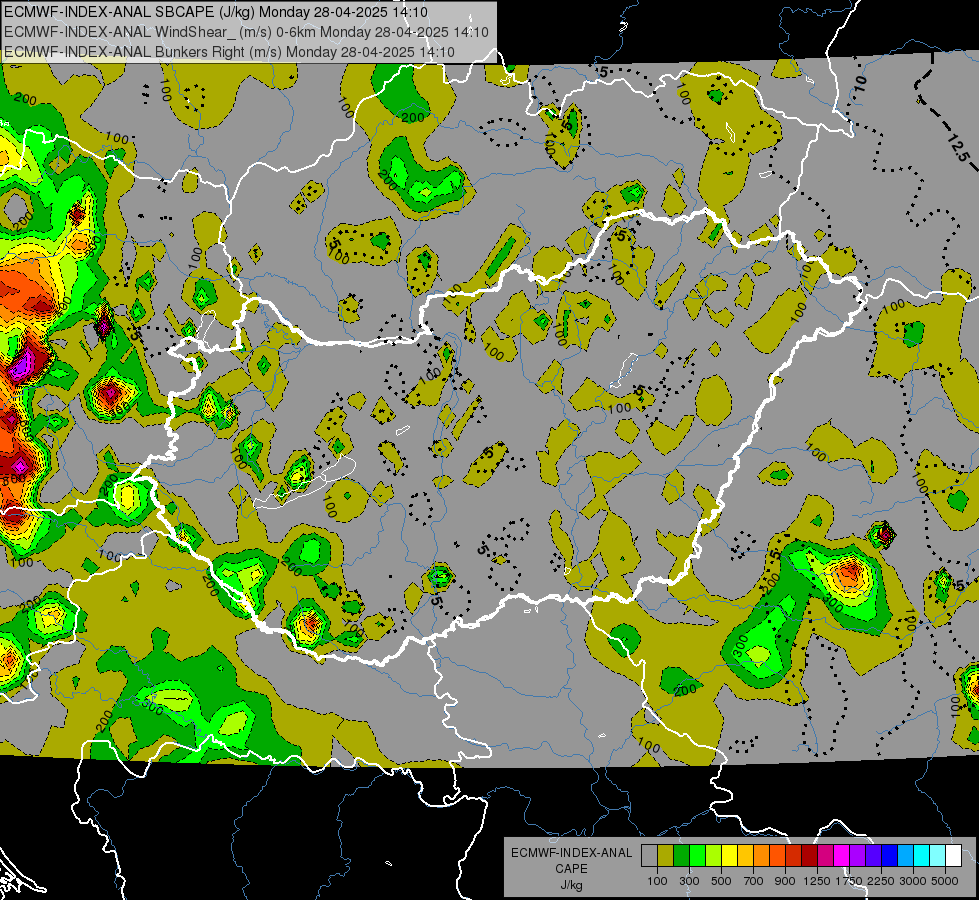Screen dimensions: 979x900
Task: Click the 'J/kg' unit label in legend
Action: (x=571, y=885)
